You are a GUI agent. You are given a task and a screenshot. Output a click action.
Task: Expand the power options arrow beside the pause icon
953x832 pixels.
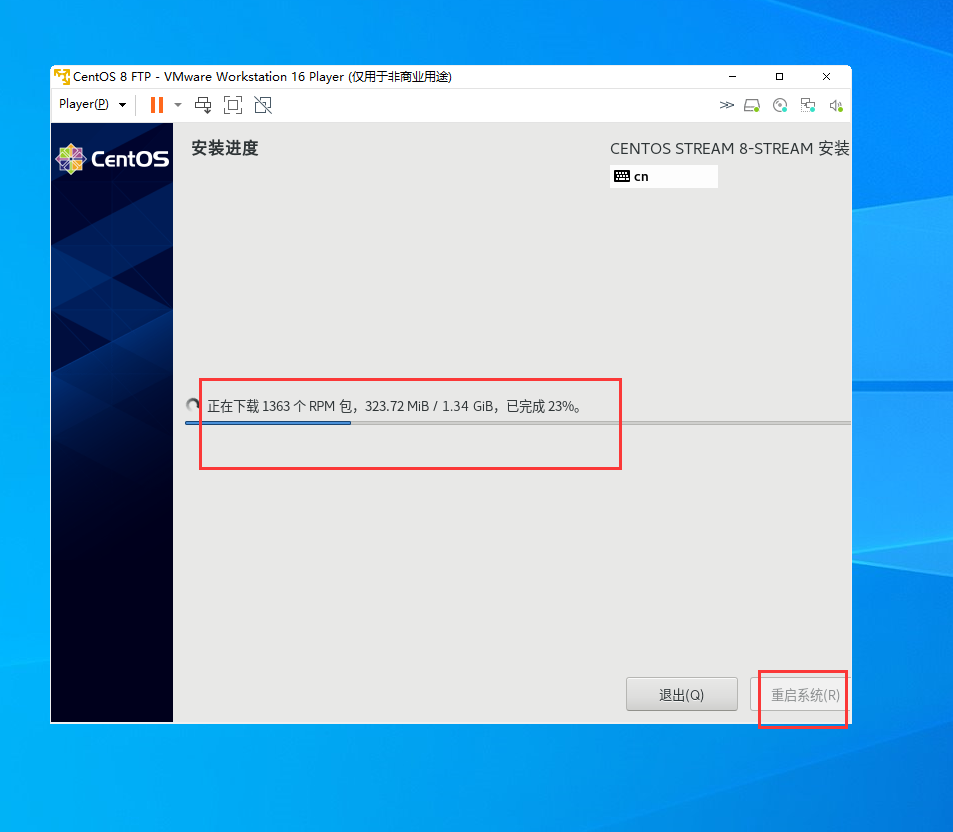(x=178, y=105)
